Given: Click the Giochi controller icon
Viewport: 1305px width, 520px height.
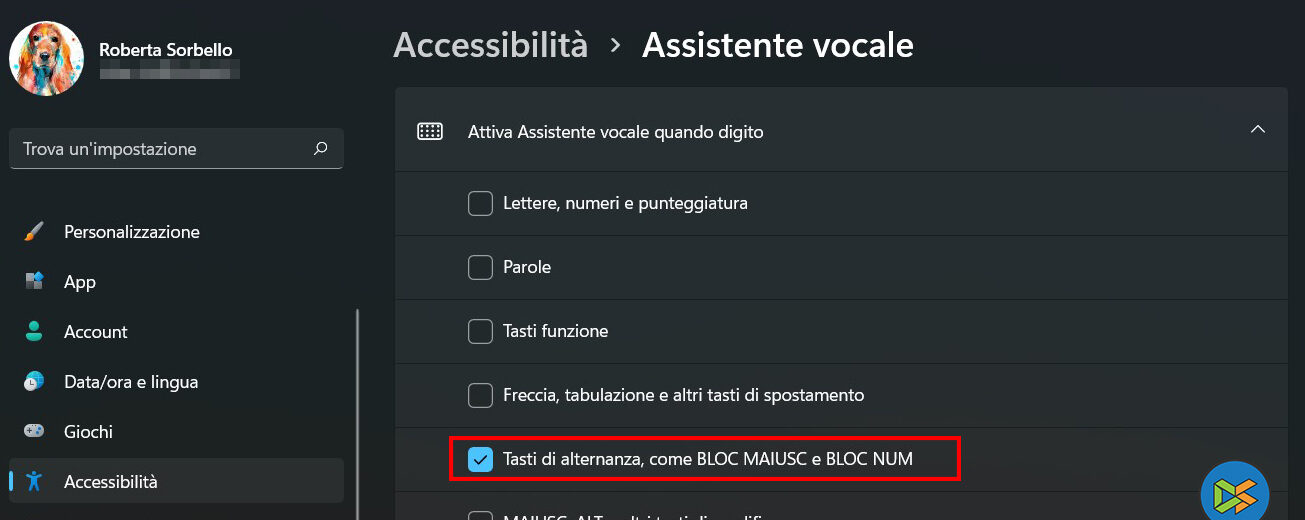Looking at the screenshot, I should point(34,432).
